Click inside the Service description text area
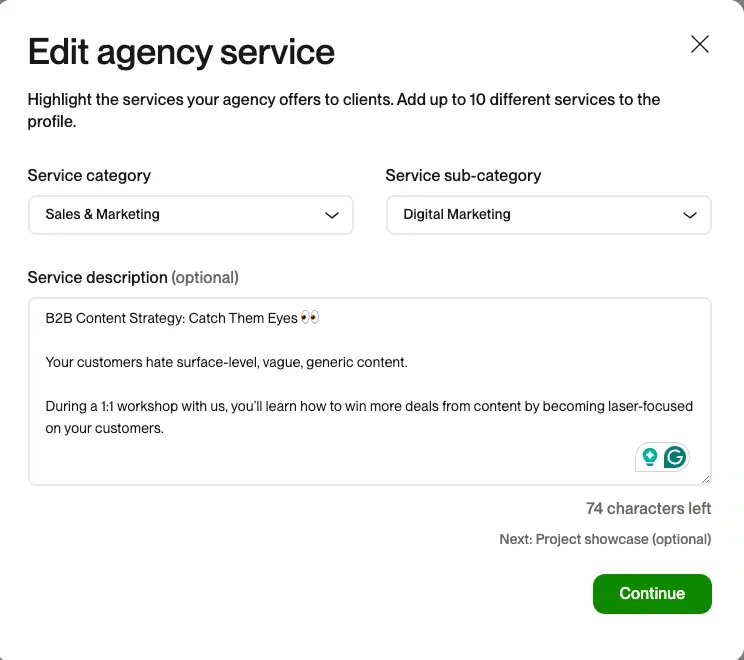744x660 pixels. tap(370, 391)
